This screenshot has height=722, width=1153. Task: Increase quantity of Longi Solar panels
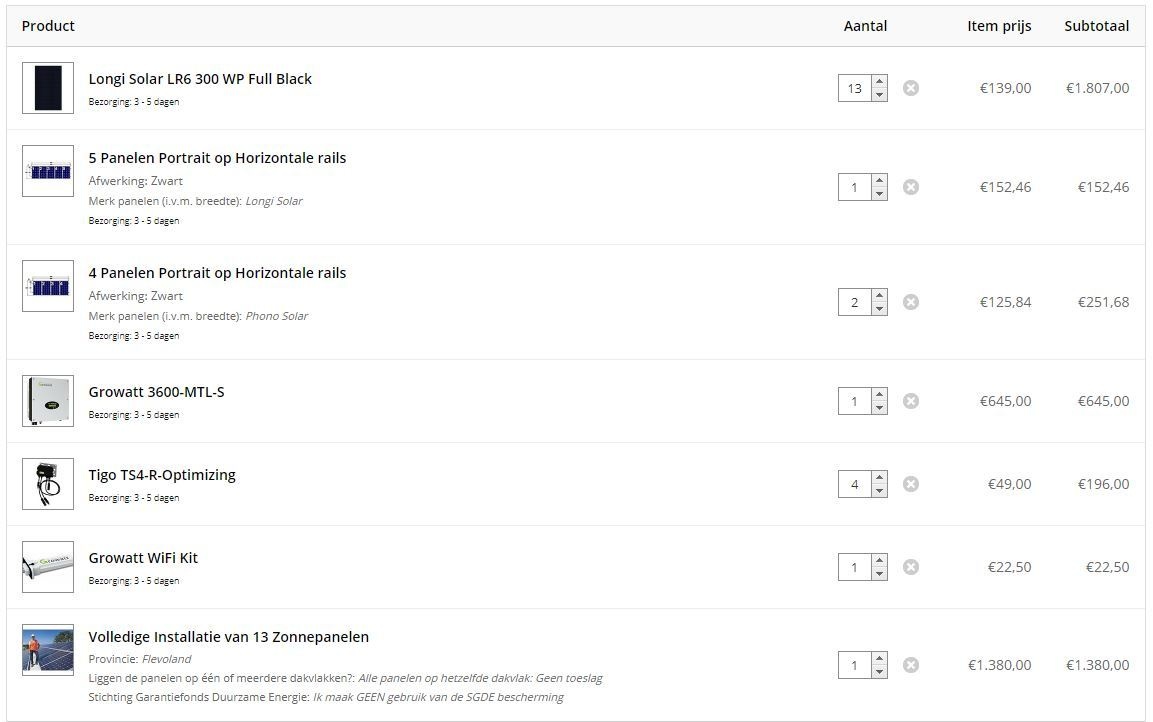(x=879, y=82)
